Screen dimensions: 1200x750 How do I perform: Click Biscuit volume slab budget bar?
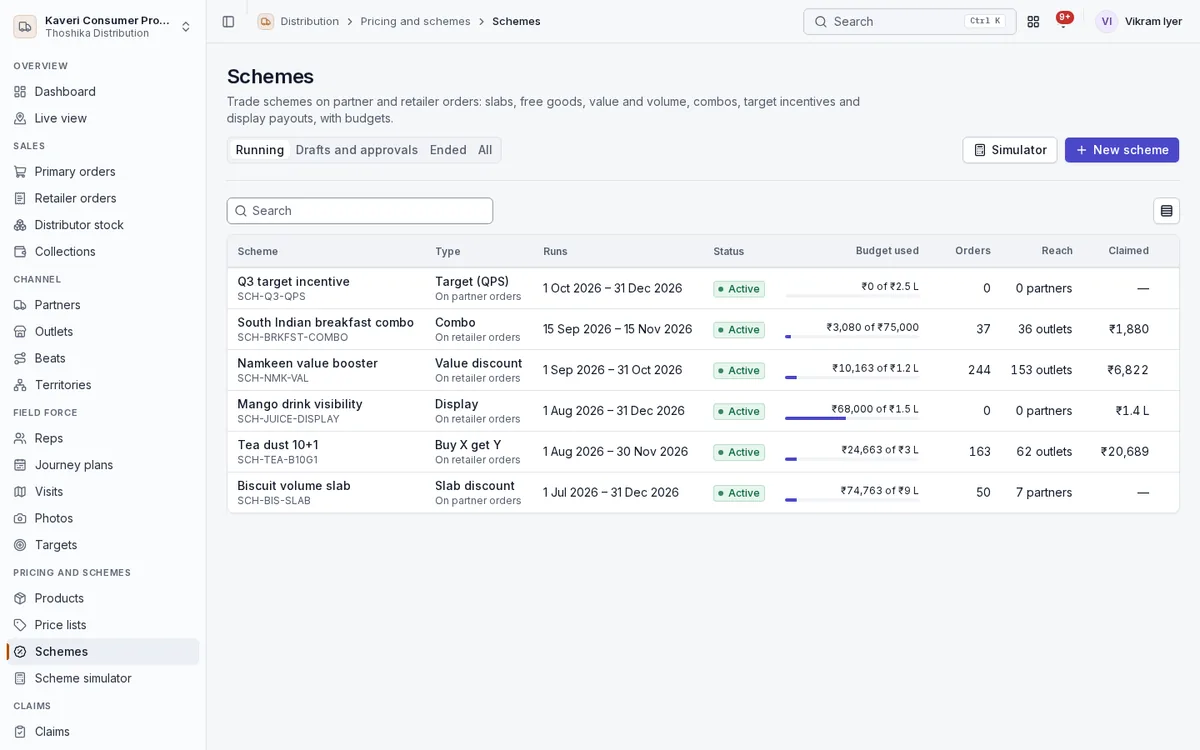[x=852, y=499]
